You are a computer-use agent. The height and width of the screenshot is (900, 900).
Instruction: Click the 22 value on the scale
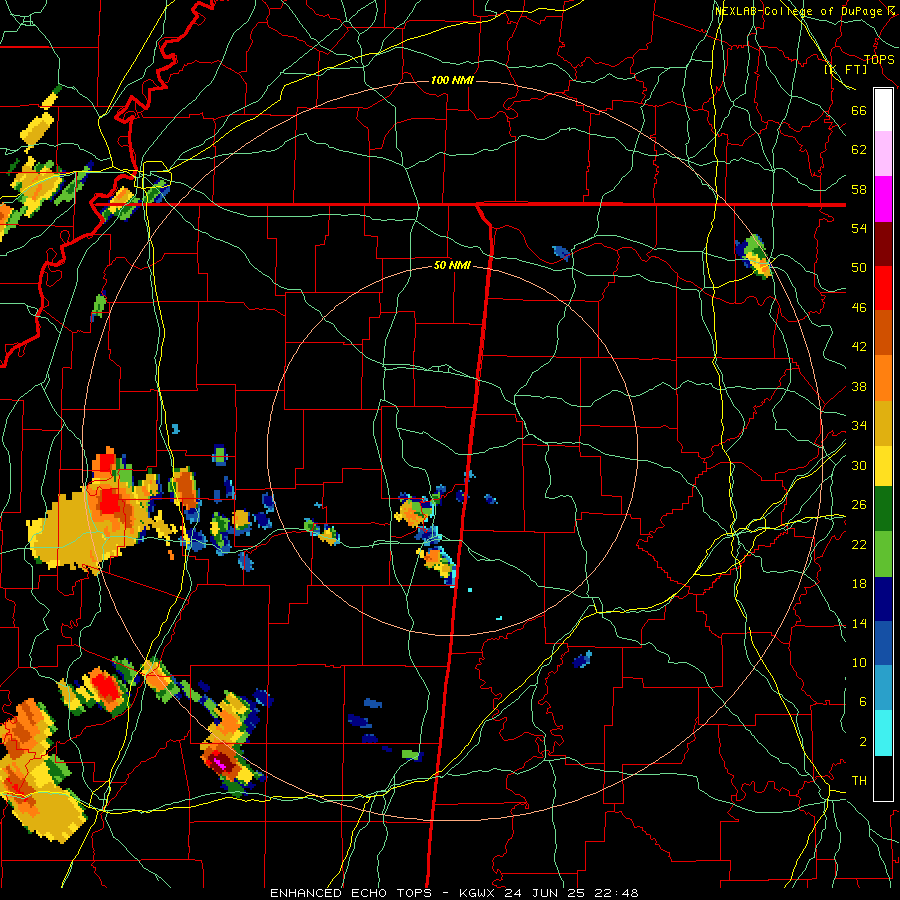point(859,544)
